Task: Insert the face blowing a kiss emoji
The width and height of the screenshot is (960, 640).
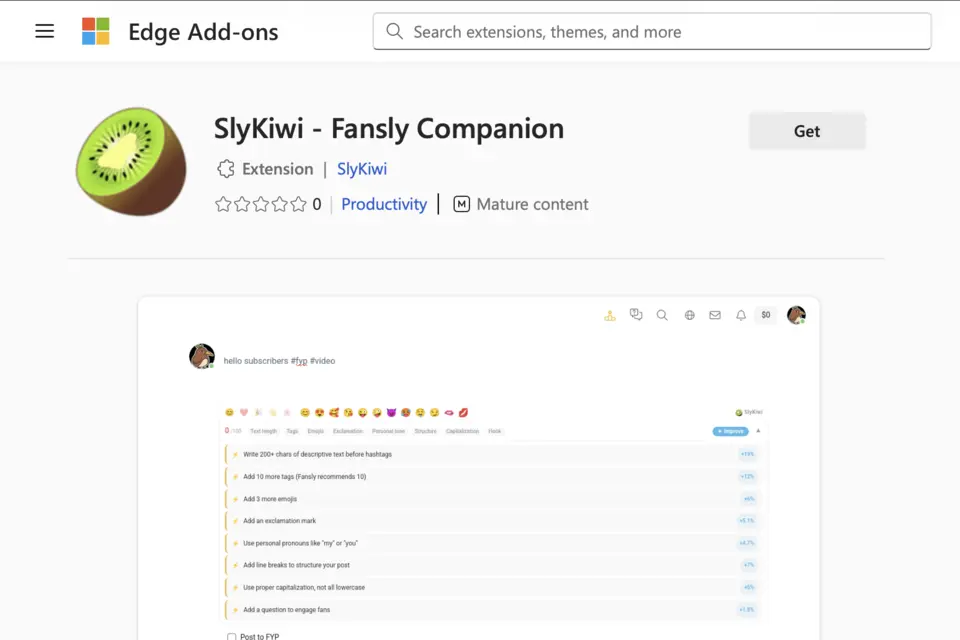Action: (x=348, y=412)
